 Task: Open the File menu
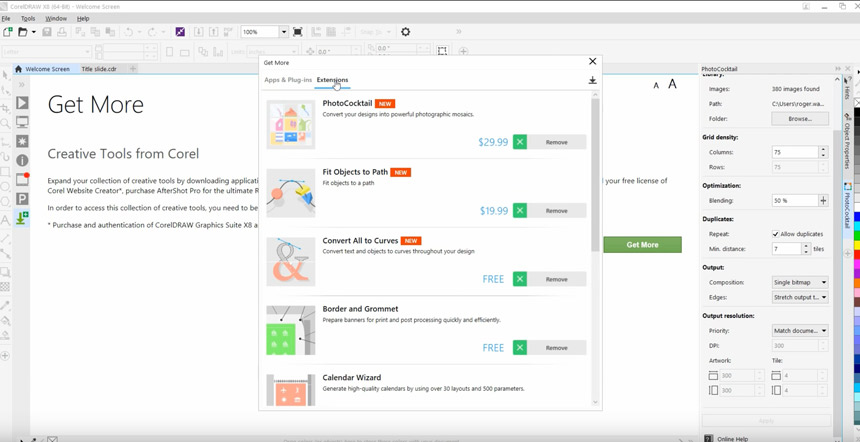point(5,19)
